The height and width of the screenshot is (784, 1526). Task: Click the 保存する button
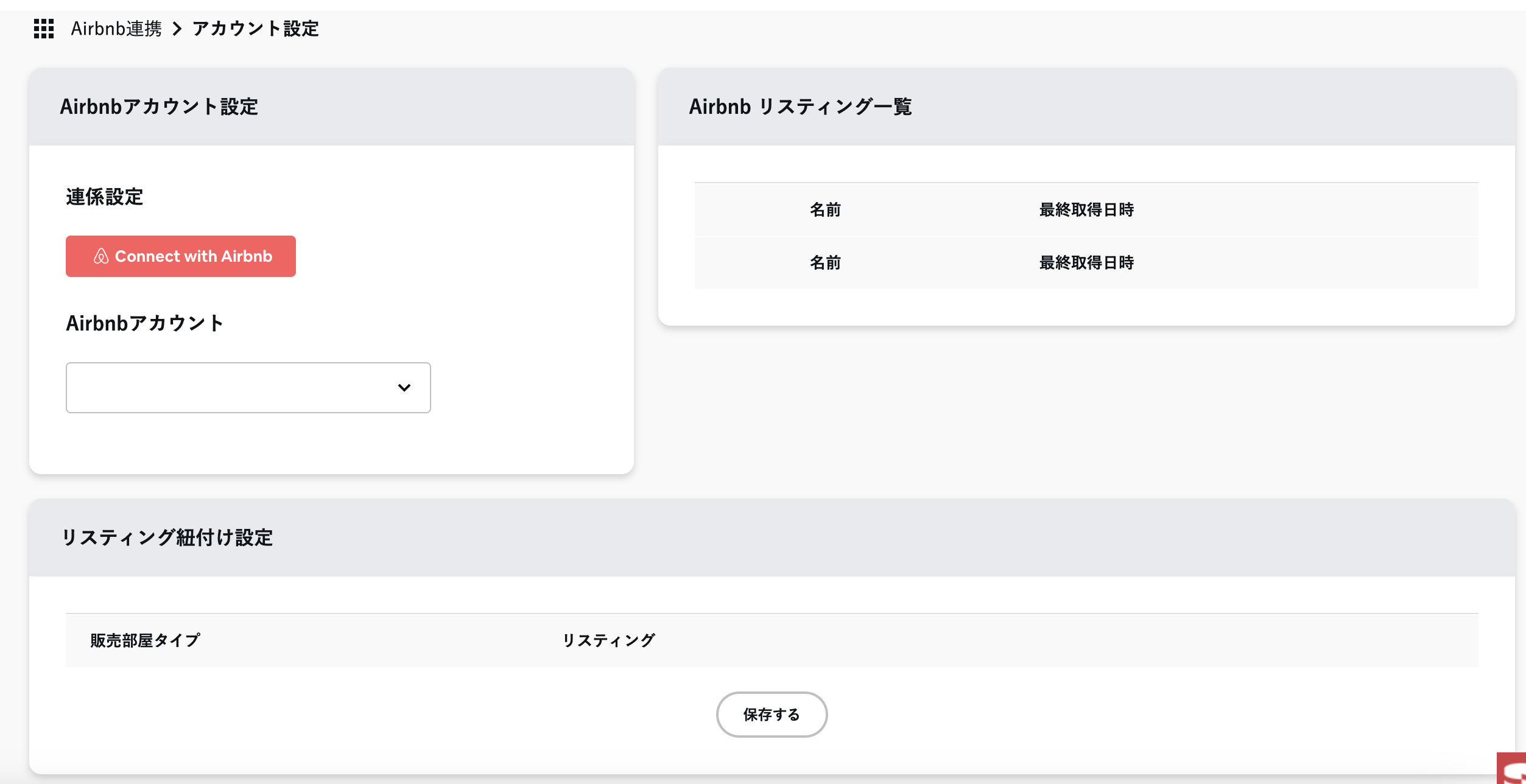click(771, 714)
